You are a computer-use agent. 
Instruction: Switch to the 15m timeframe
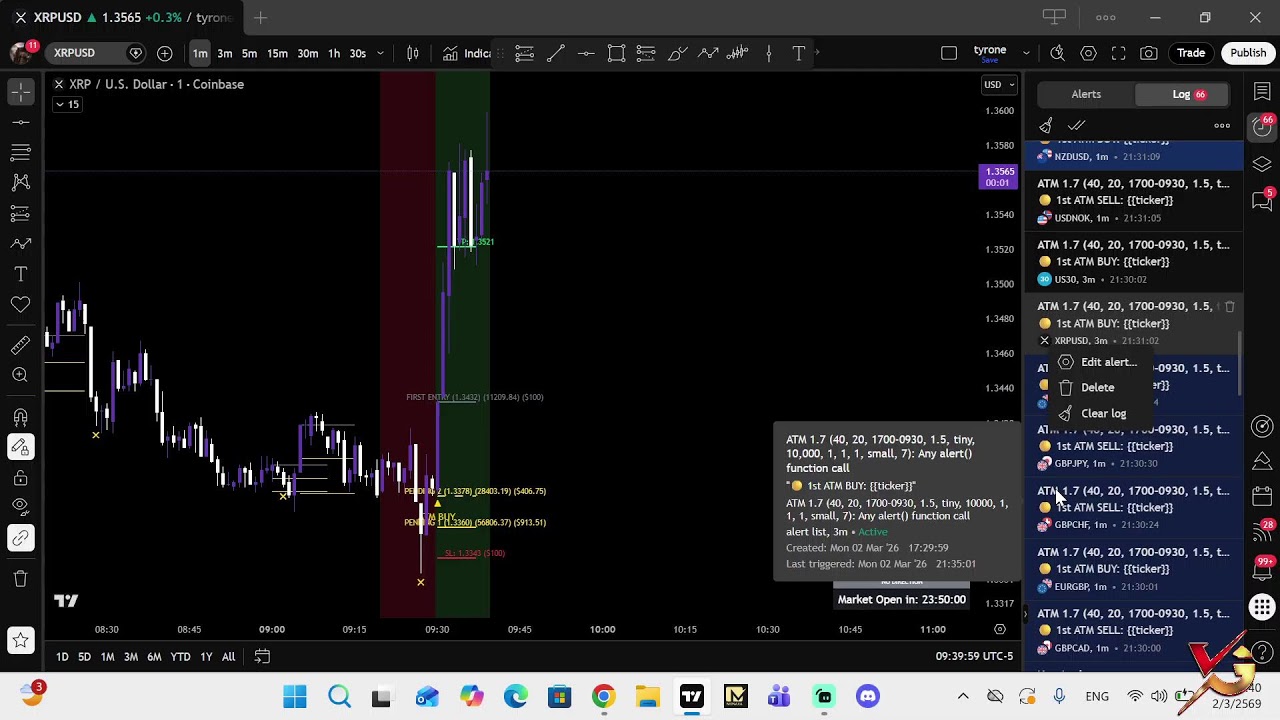[x=277, y=53]
